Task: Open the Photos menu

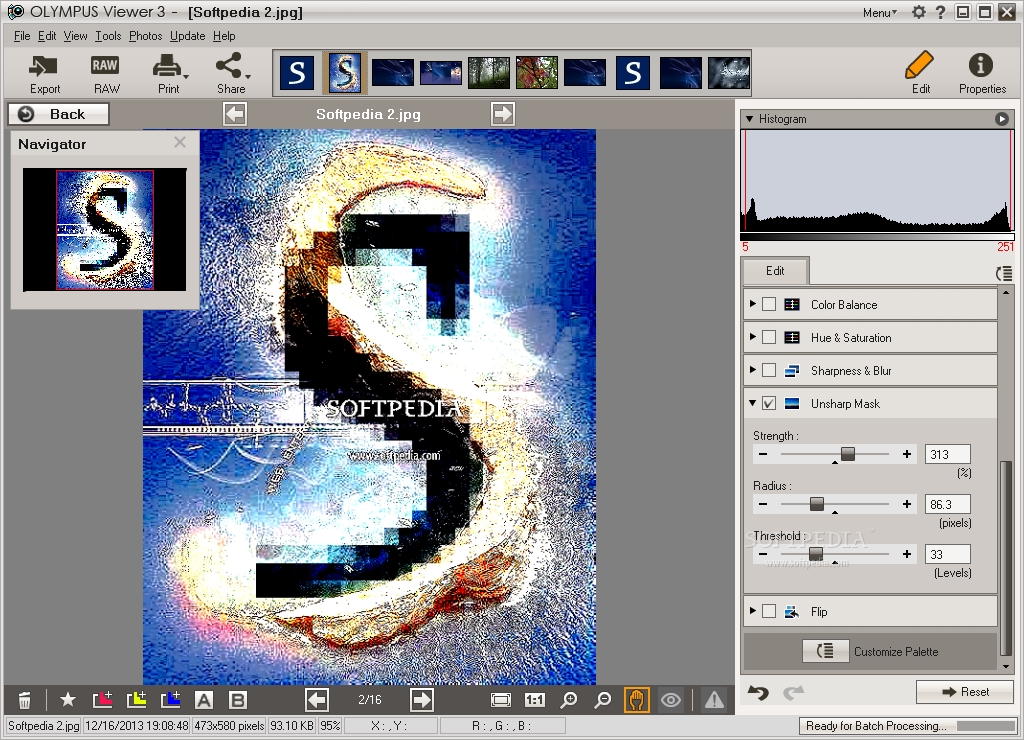Action: 145,36
